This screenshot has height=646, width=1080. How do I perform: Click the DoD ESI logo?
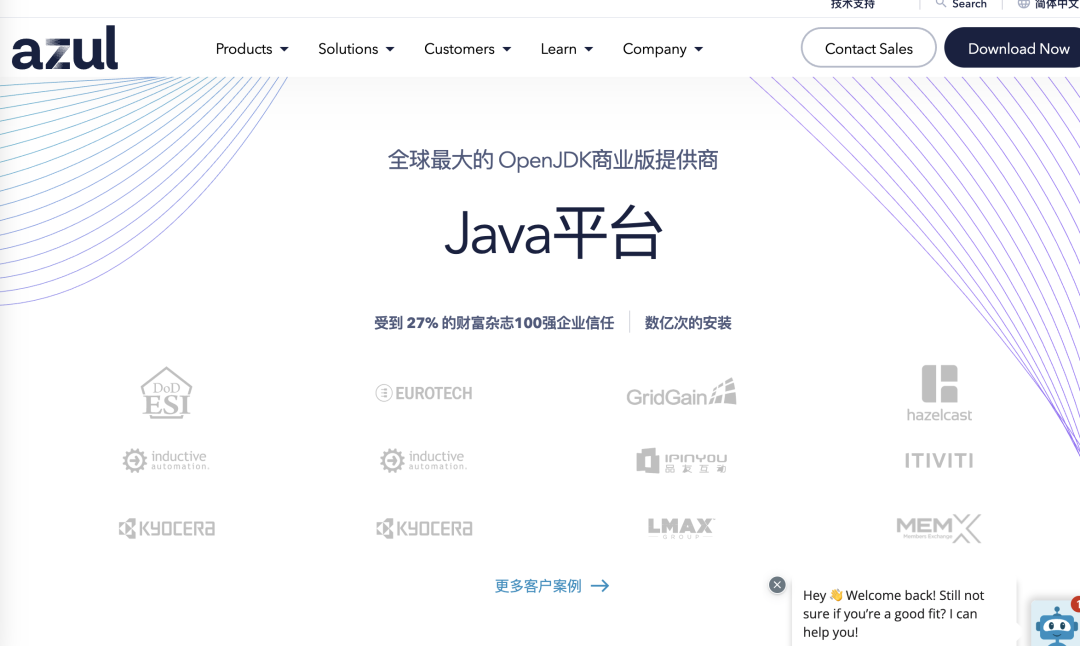166,392
